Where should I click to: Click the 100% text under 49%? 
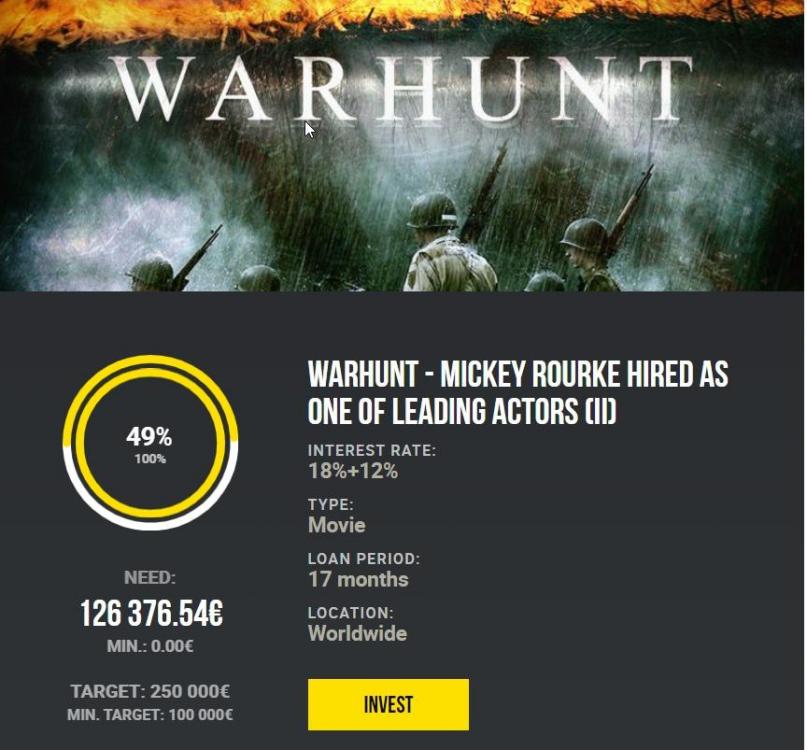point(150,459)
